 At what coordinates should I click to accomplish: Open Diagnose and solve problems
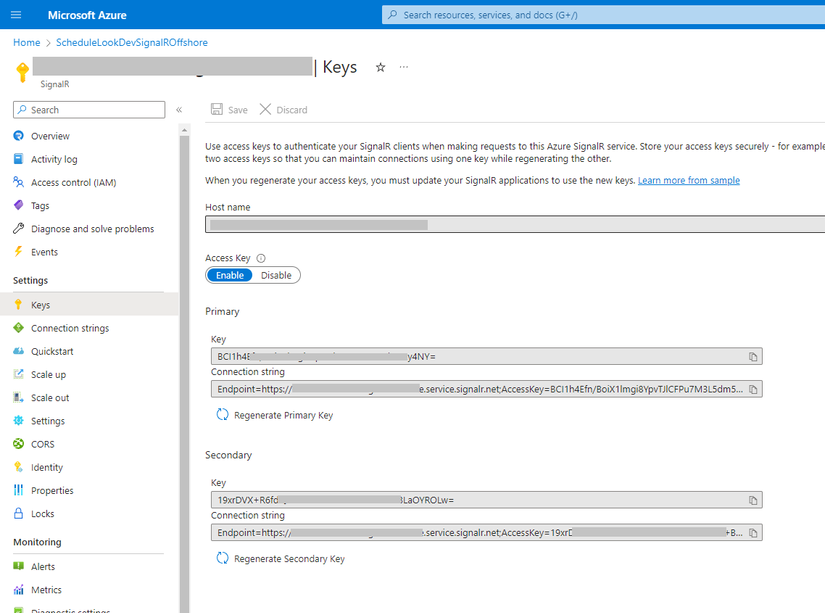pyautogui.click(x=92, y=229)
